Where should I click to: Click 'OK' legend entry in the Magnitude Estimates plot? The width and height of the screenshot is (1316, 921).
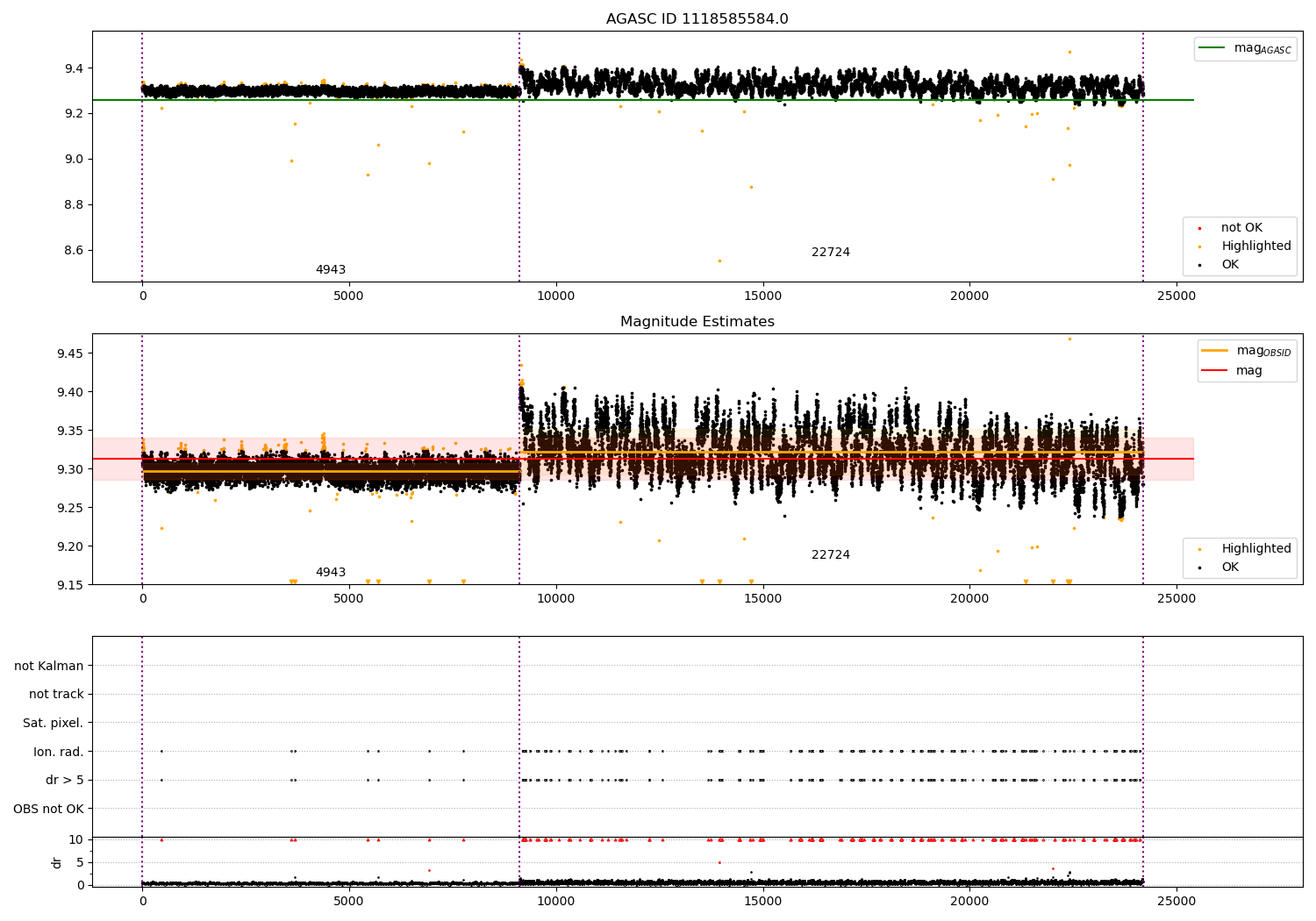(1230, 568)
